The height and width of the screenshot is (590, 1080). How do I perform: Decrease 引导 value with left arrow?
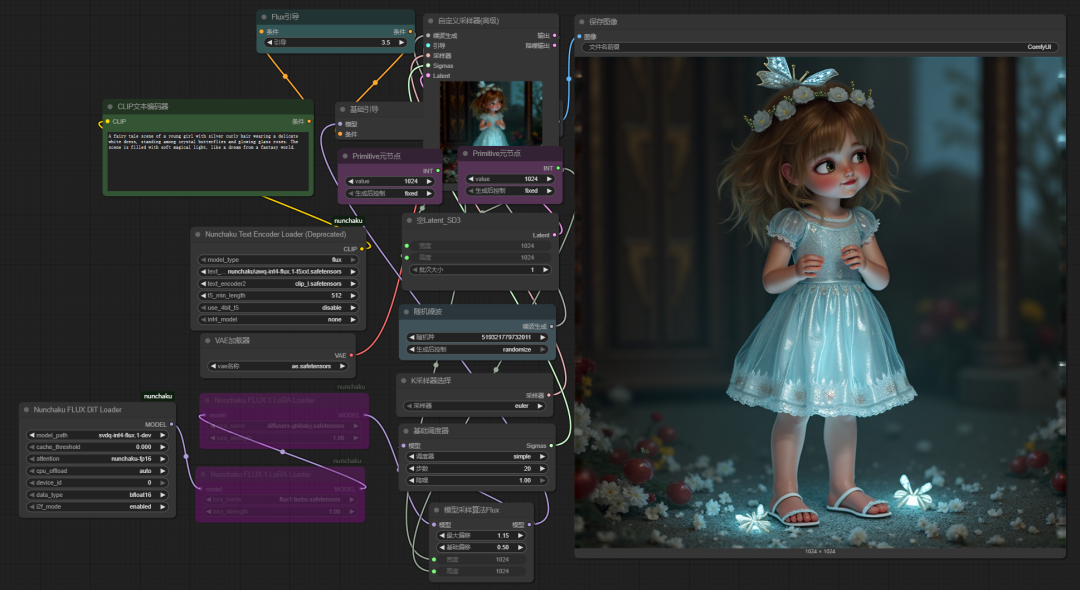coord(270,43)
